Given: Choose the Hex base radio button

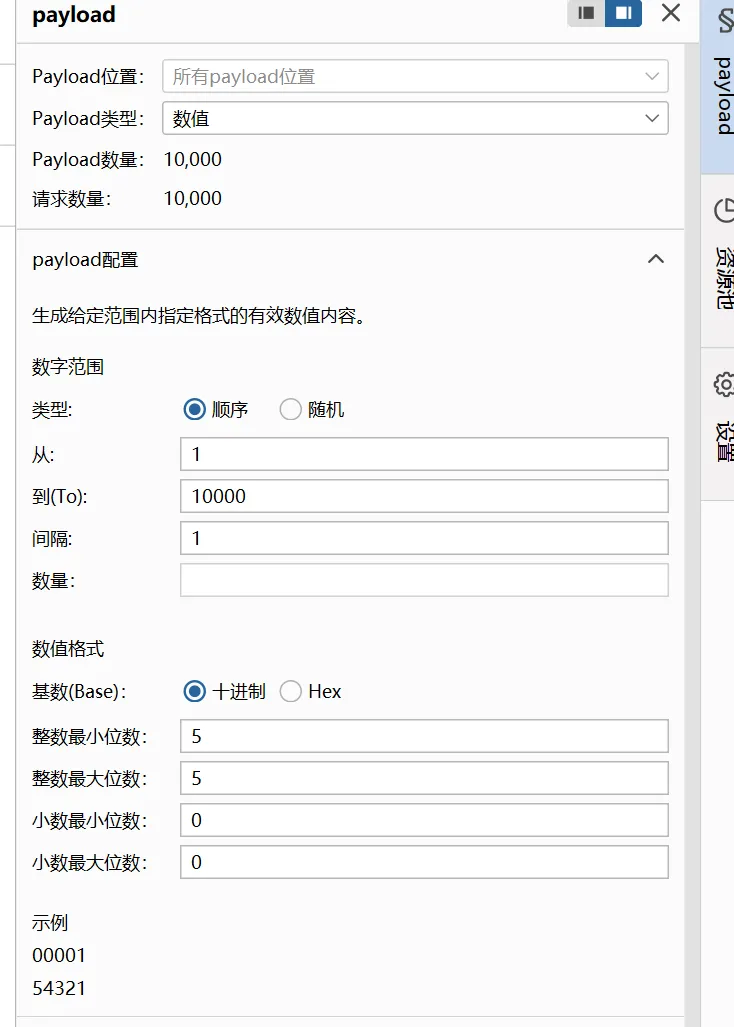Looking at the screenshot, I should pyautogui.click(x=291, y=691).
